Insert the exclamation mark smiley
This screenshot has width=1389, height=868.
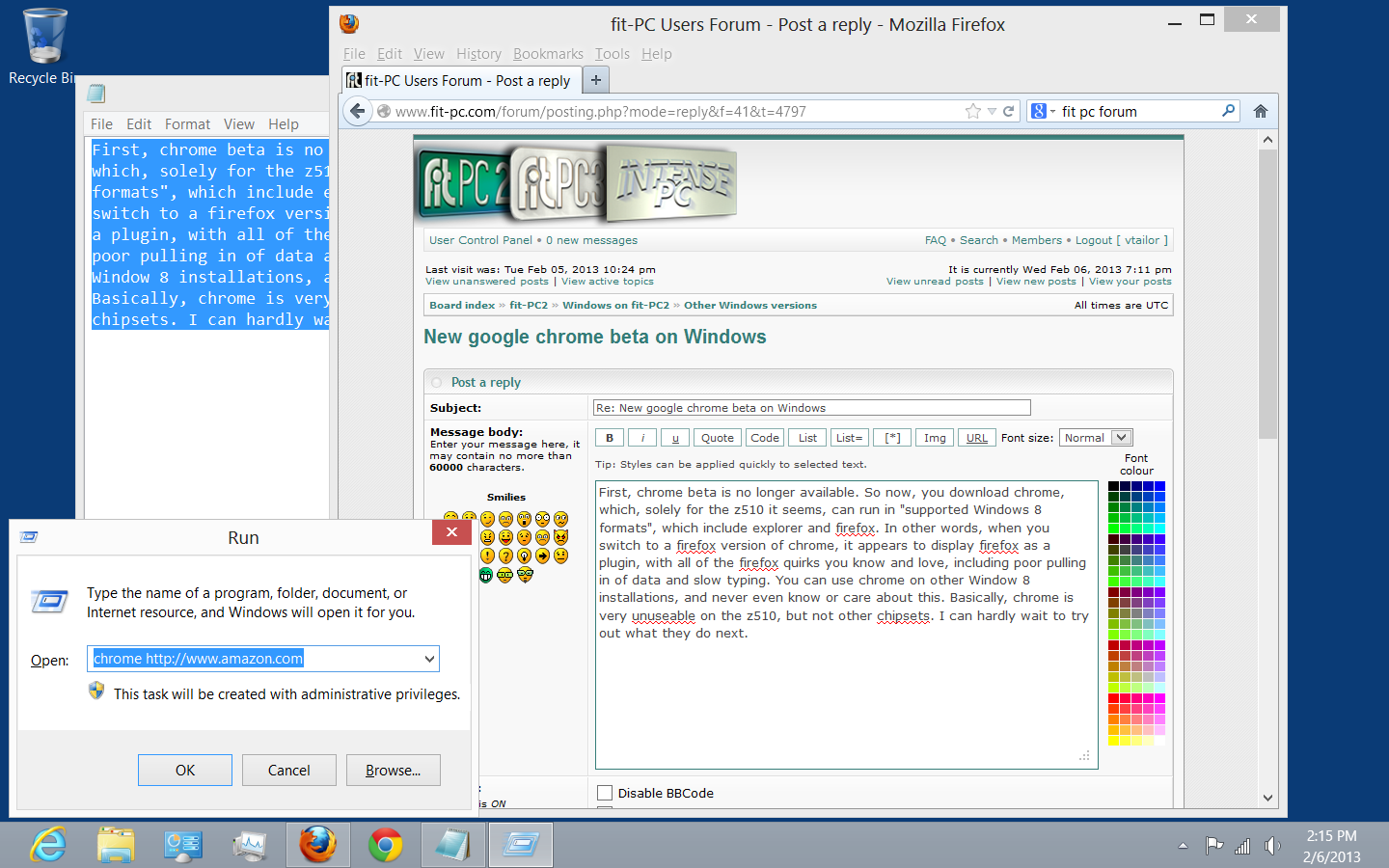coord(487,556)
